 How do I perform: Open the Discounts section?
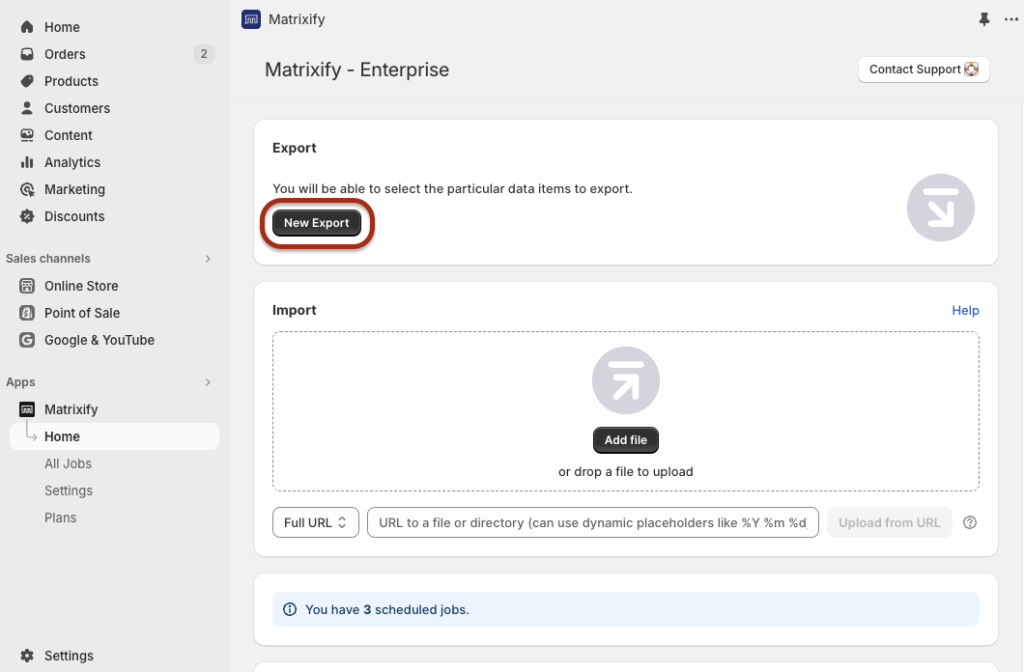73,216
